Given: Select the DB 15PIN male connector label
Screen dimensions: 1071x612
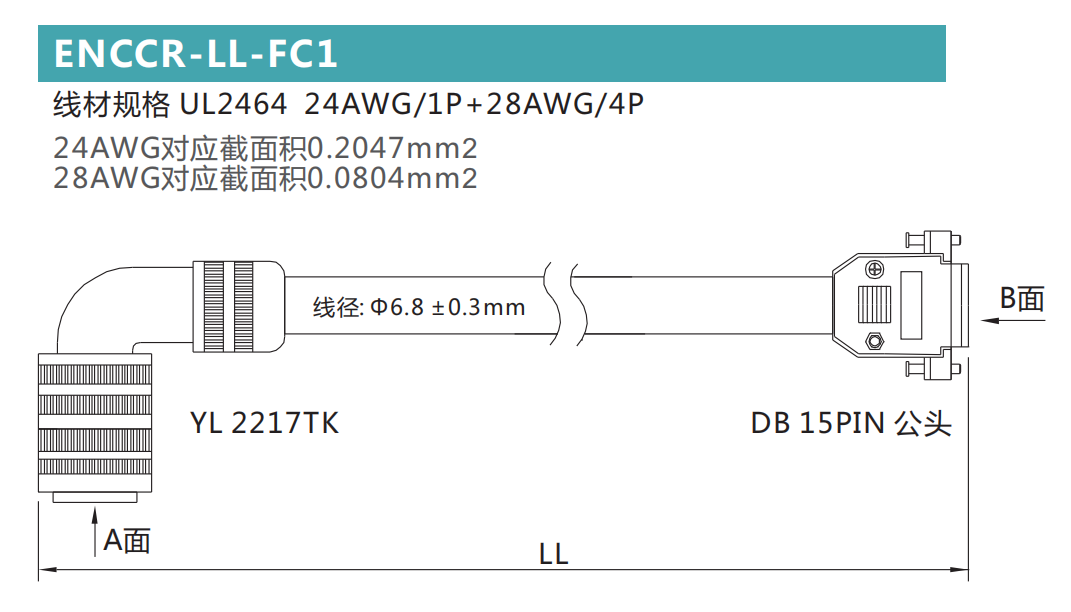Looking at the screenshot, I should point(851,423).
